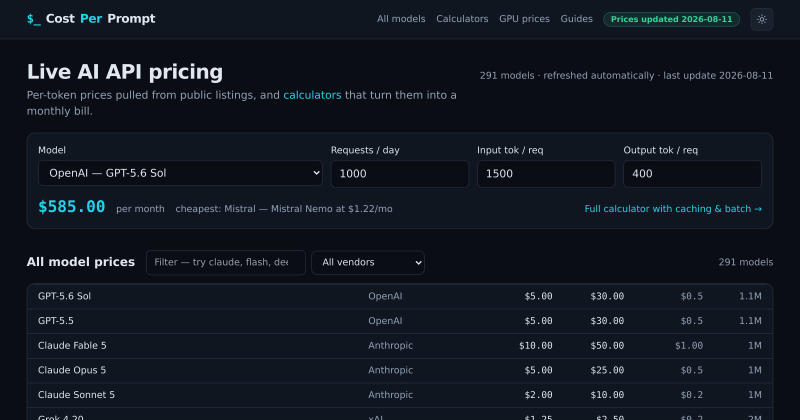The width and height of the screenshot is (800, 420).
Task: Click the cheapest Mistral Nemo note
Action: tap(284, 209)
